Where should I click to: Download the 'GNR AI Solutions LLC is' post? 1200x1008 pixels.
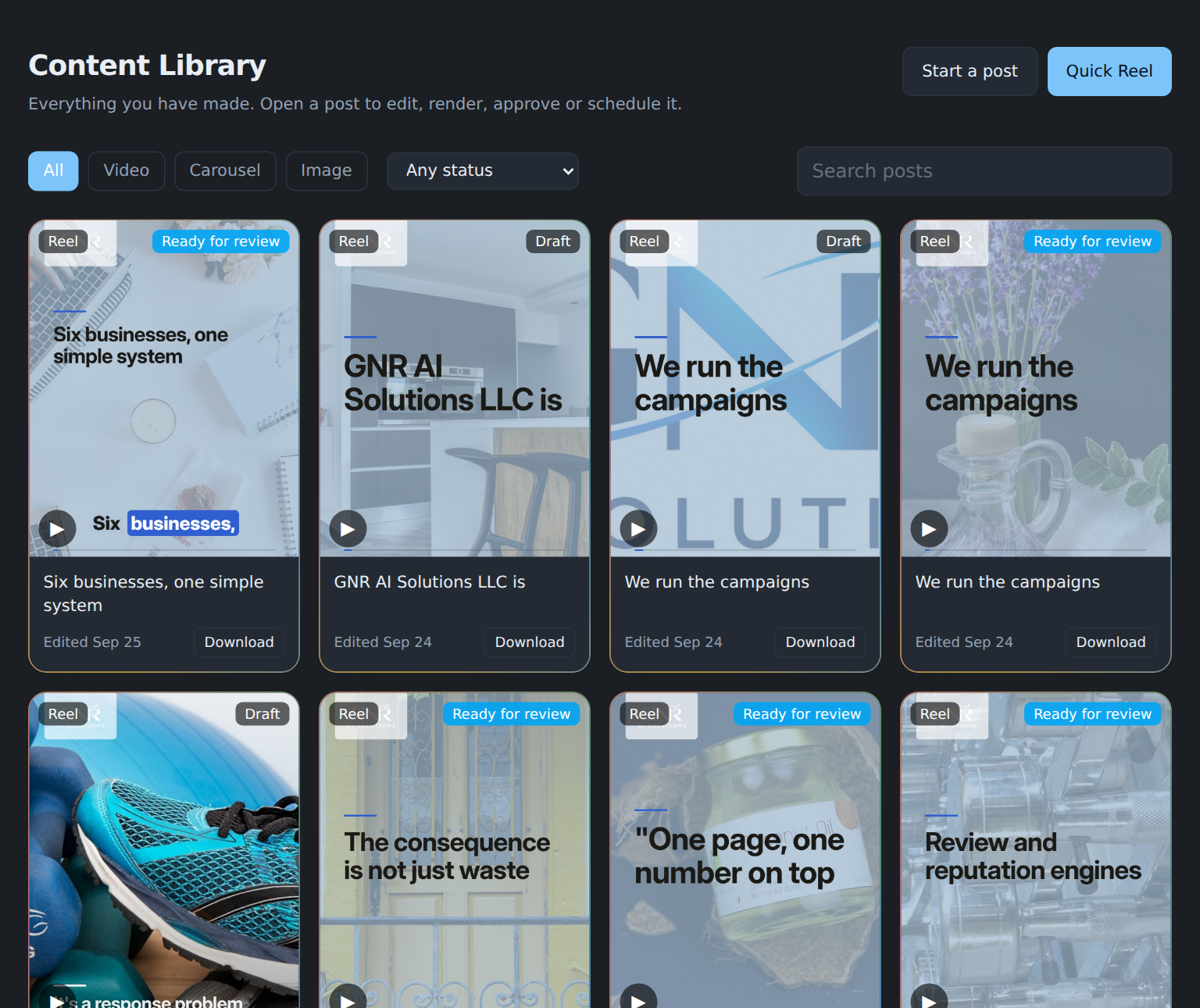coord(530,642)
